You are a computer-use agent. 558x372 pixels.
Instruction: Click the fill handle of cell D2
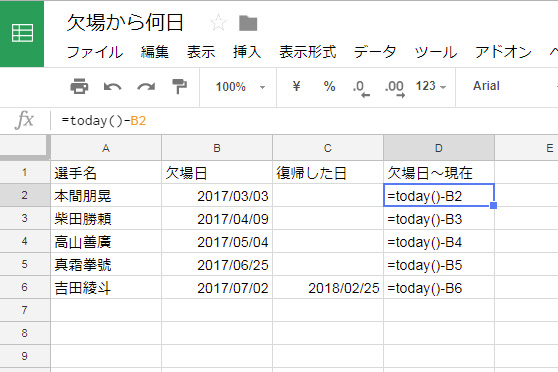494,205
